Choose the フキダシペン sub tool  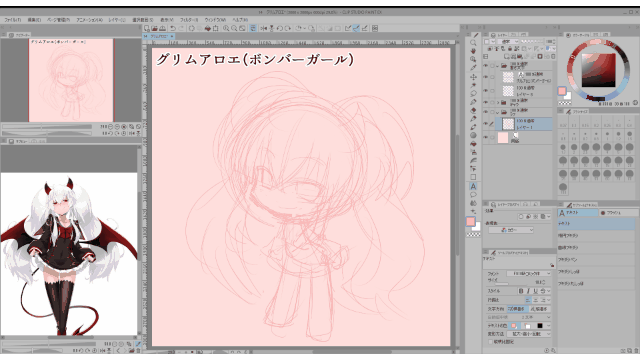pyautogui.click(x=596, y=260)
